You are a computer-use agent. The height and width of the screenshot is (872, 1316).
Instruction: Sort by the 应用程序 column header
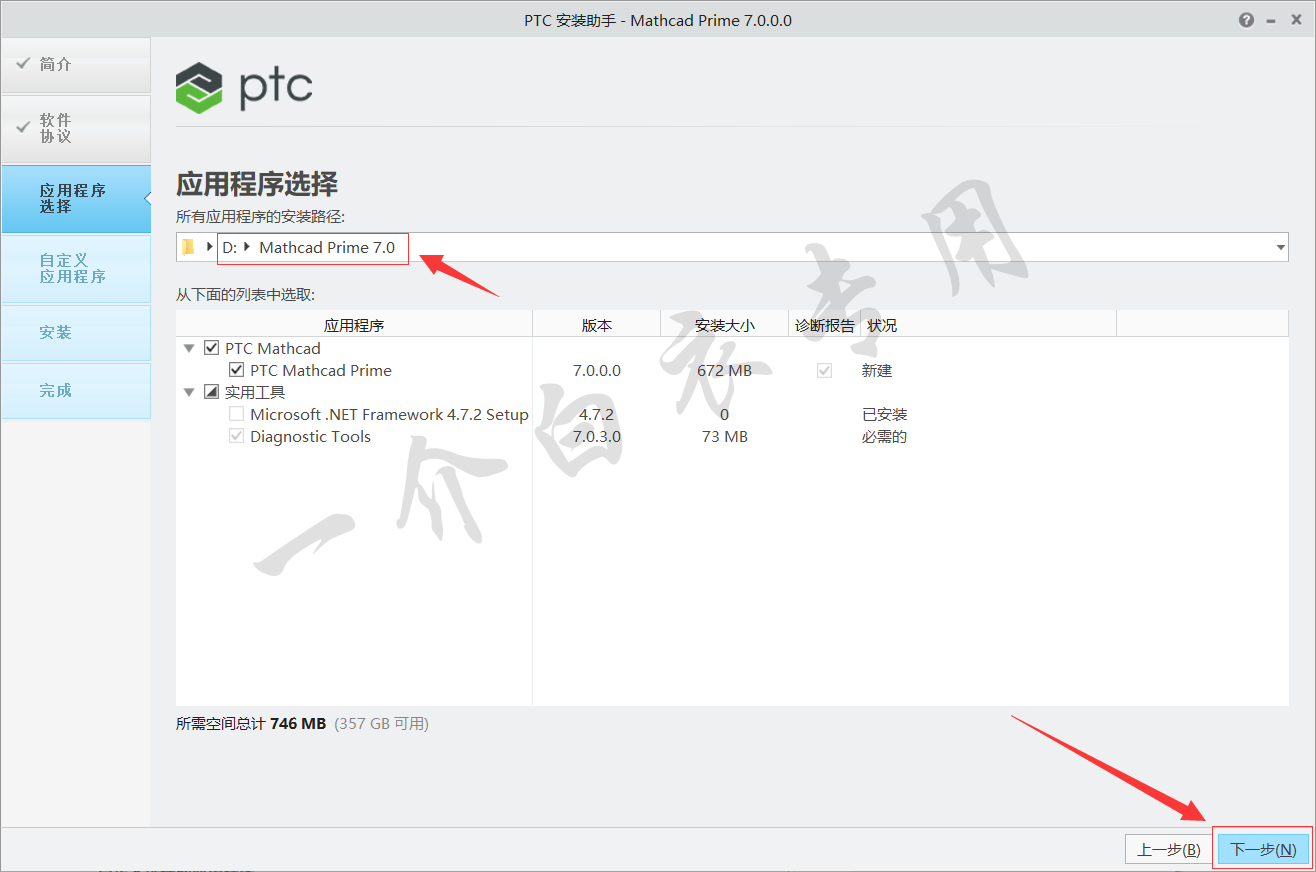pos(354,324)
